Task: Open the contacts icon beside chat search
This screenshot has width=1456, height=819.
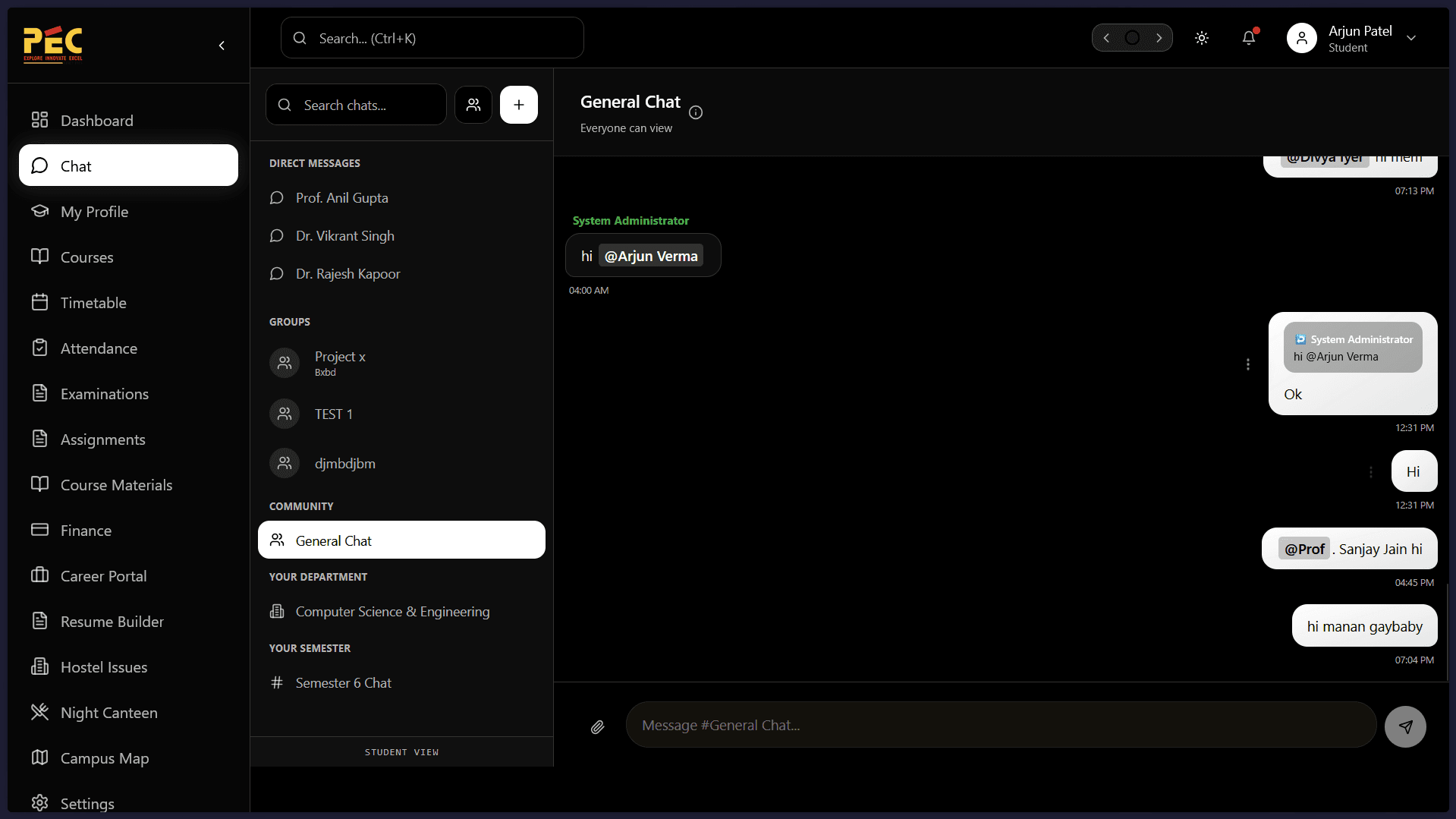Action: click(x=473, y=104)
